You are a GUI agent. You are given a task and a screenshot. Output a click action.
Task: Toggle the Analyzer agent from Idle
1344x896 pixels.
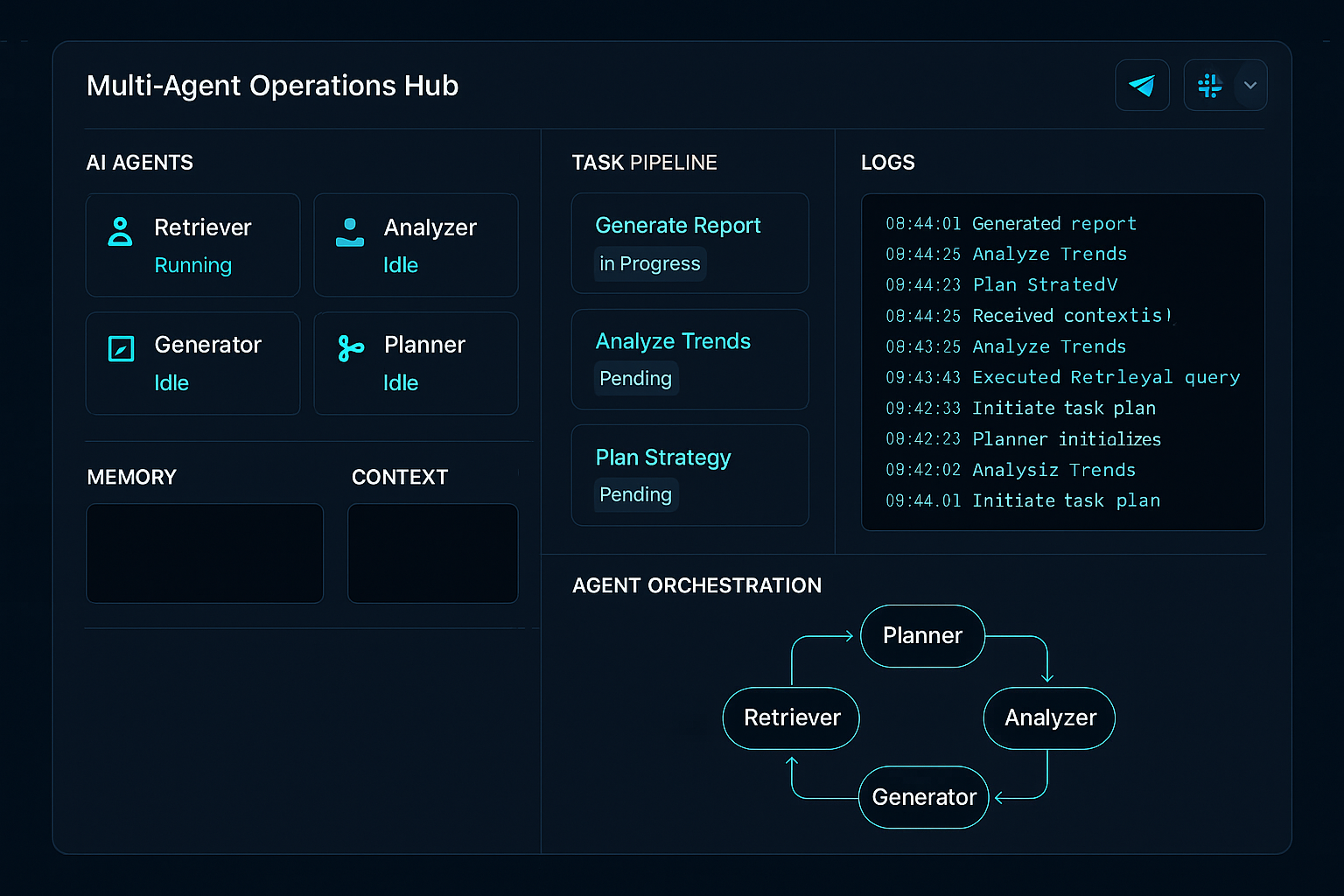[400, 265]
